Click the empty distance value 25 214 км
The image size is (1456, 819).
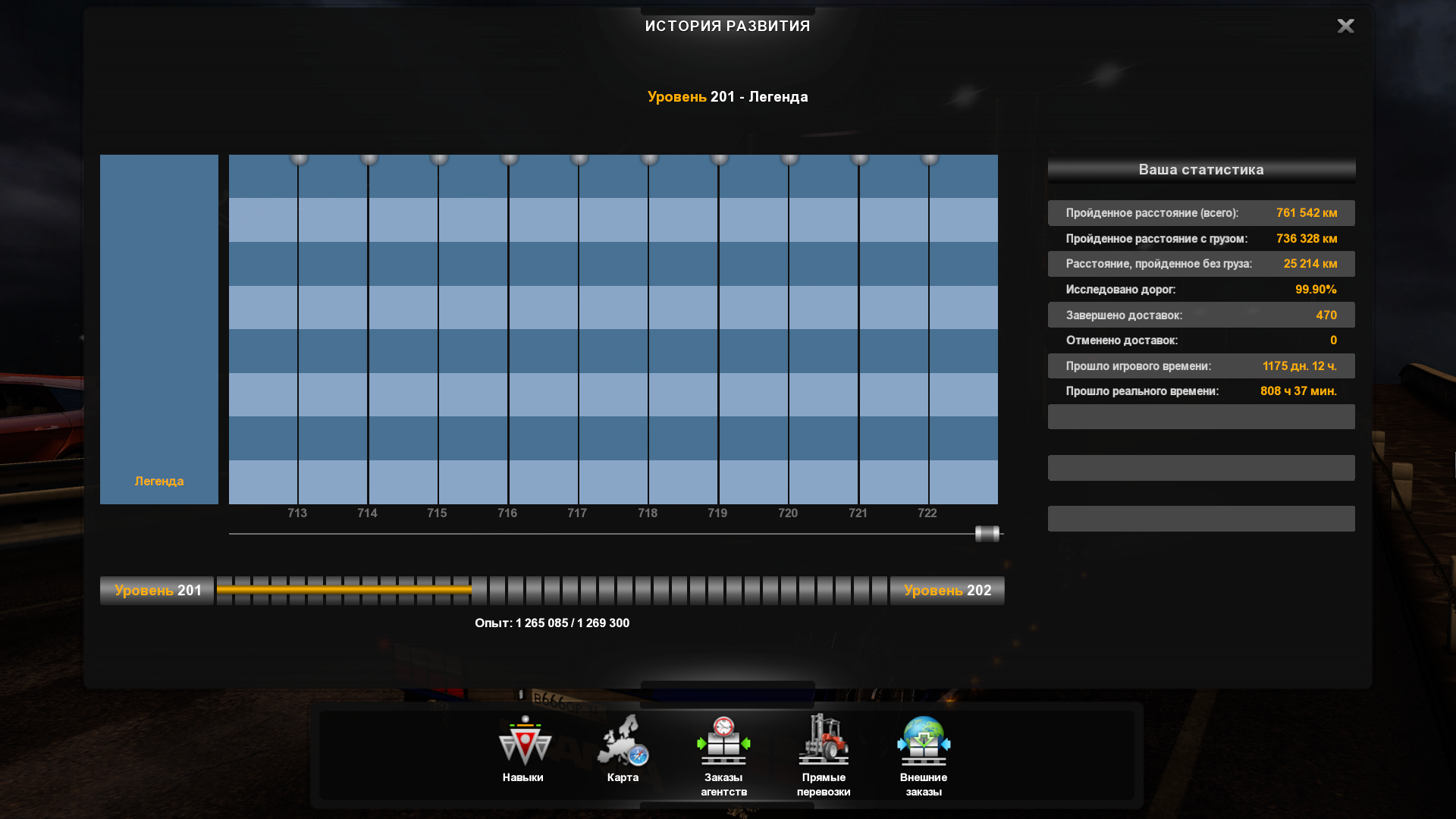click(x=1310, y=264)
